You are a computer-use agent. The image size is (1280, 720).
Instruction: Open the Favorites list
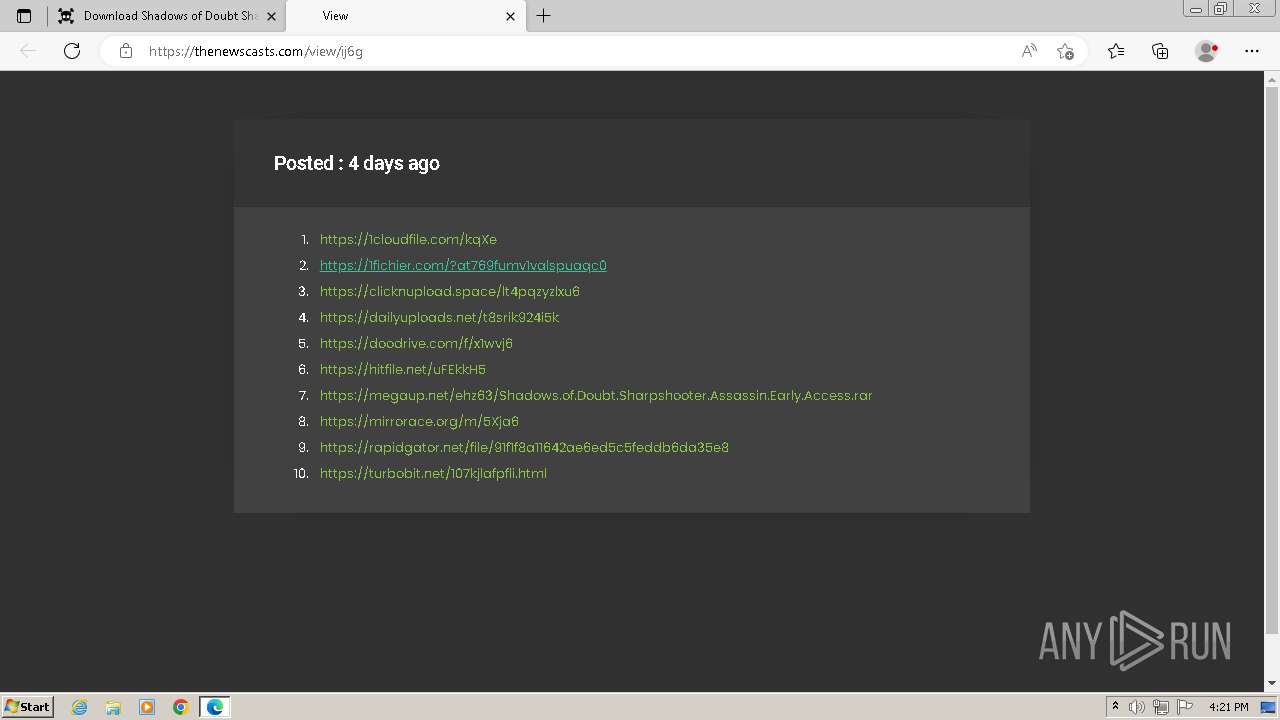(1116, 51)
